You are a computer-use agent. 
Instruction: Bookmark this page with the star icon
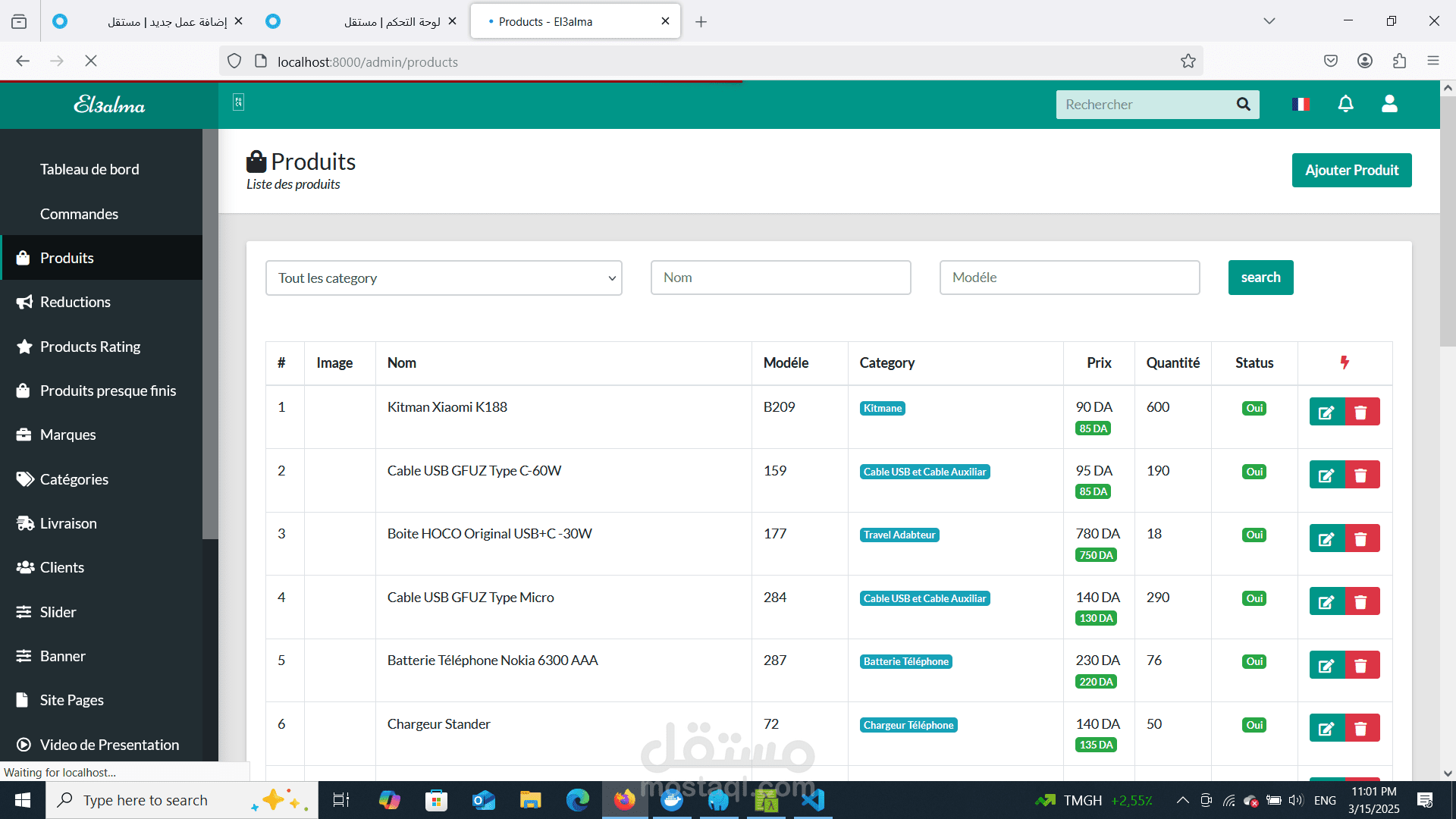1188,61
